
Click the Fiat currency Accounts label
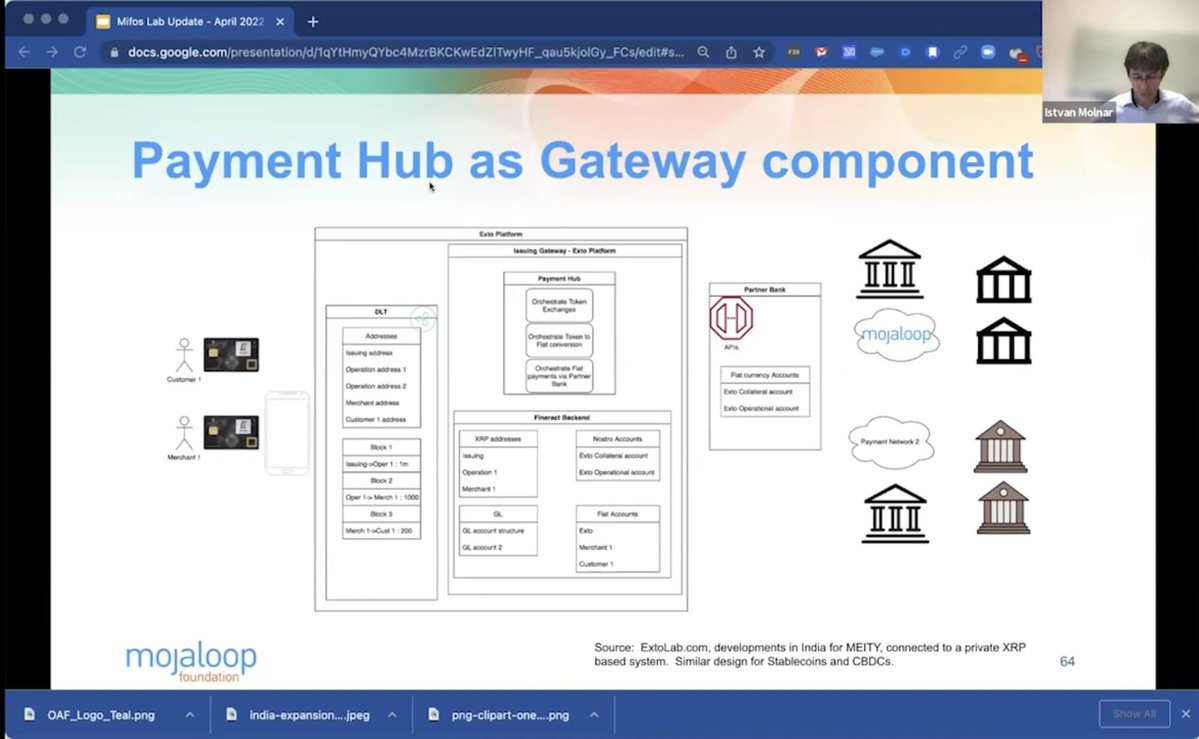tap(765, 375)
